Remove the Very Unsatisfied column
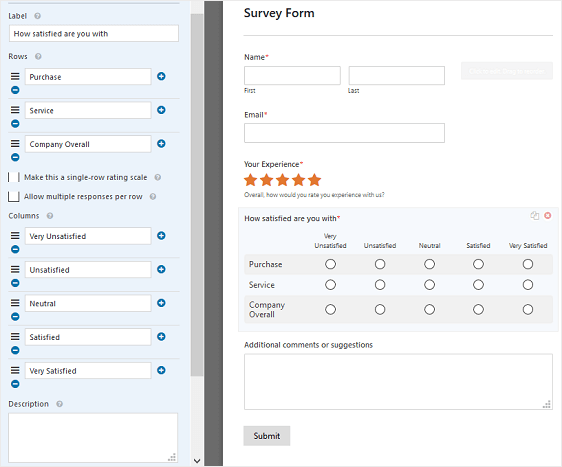 [15, 249]
